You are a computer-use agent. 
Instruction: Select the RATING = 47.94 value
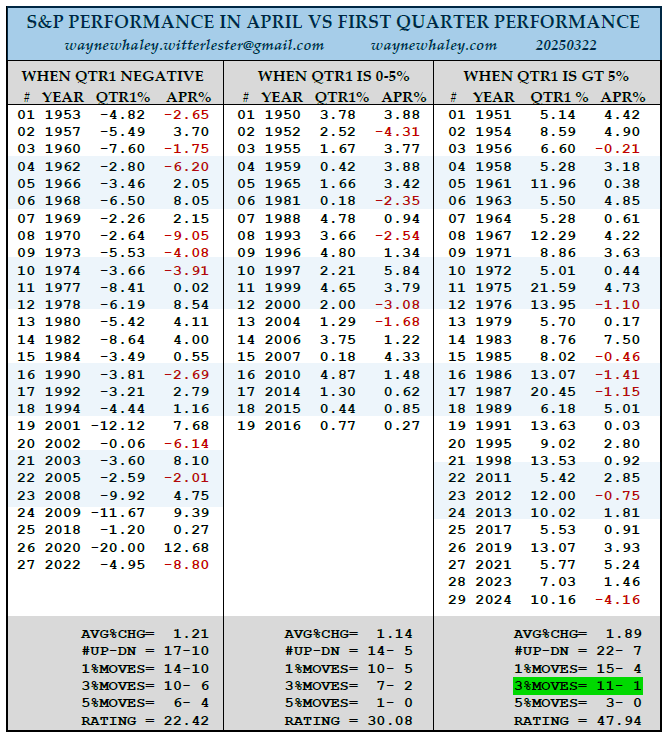(x=577, y=721)
